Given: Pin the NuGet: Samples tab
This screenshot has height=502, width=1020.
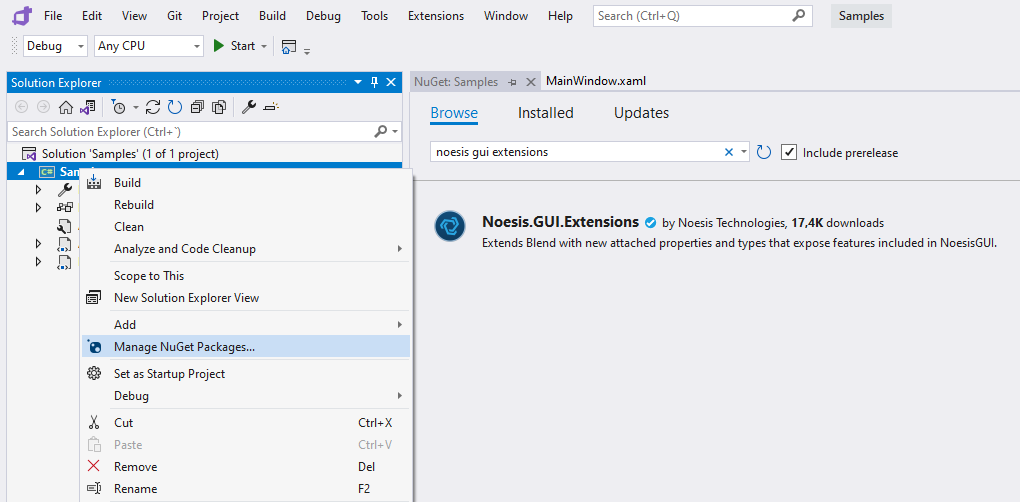Looking at the screenshot, I should point(512,82).
